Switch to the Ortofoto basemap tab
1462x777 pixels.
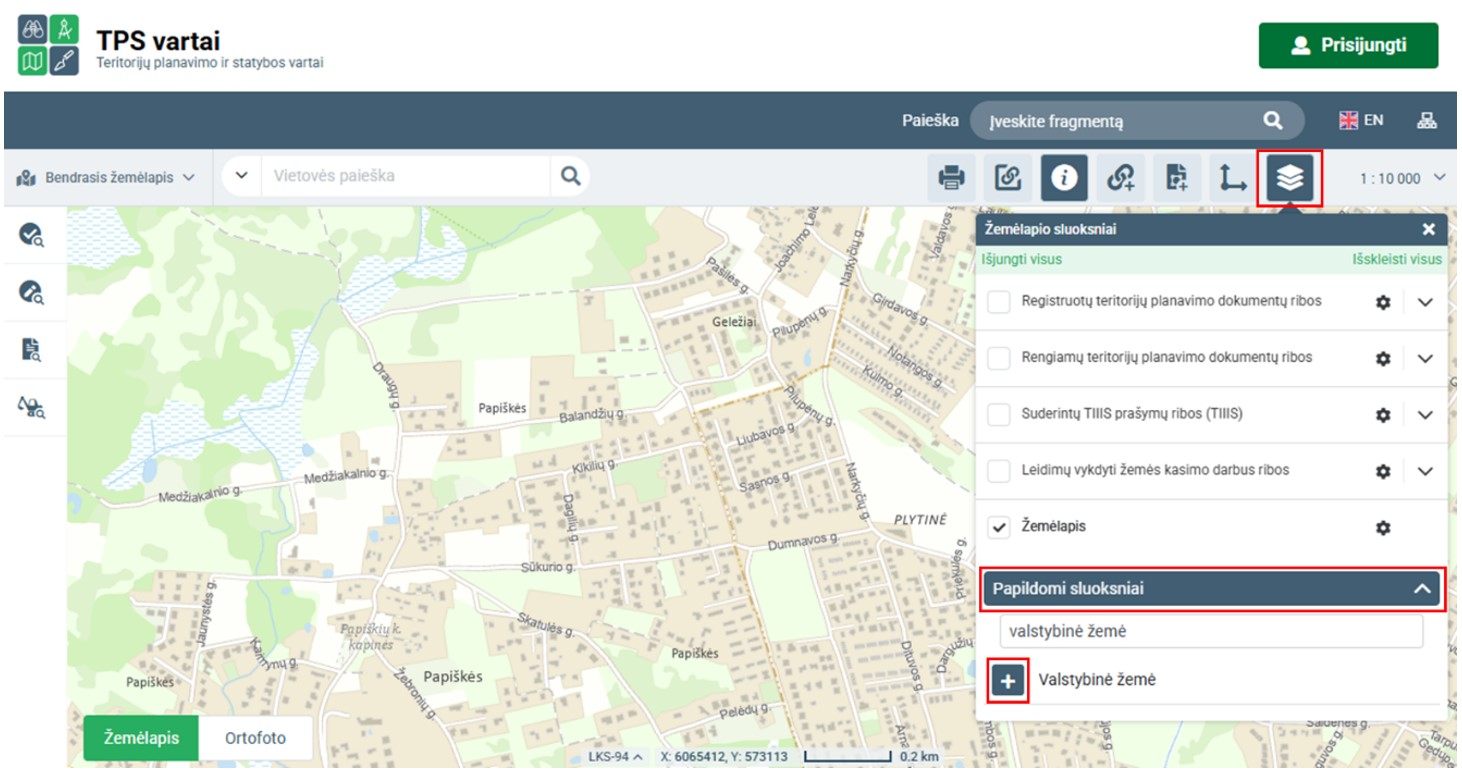[x=255, y=738]
